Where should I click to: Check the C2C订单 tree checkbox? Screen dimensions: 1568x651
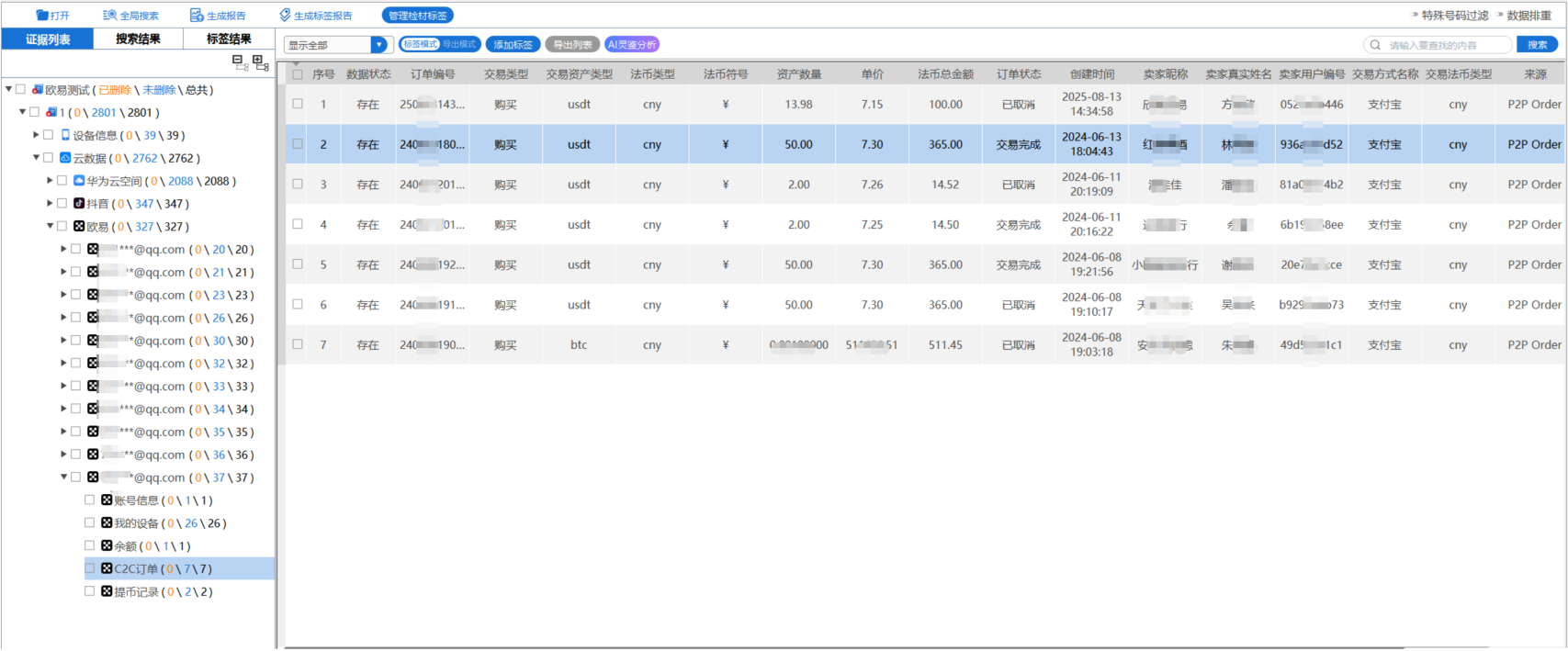90,568
